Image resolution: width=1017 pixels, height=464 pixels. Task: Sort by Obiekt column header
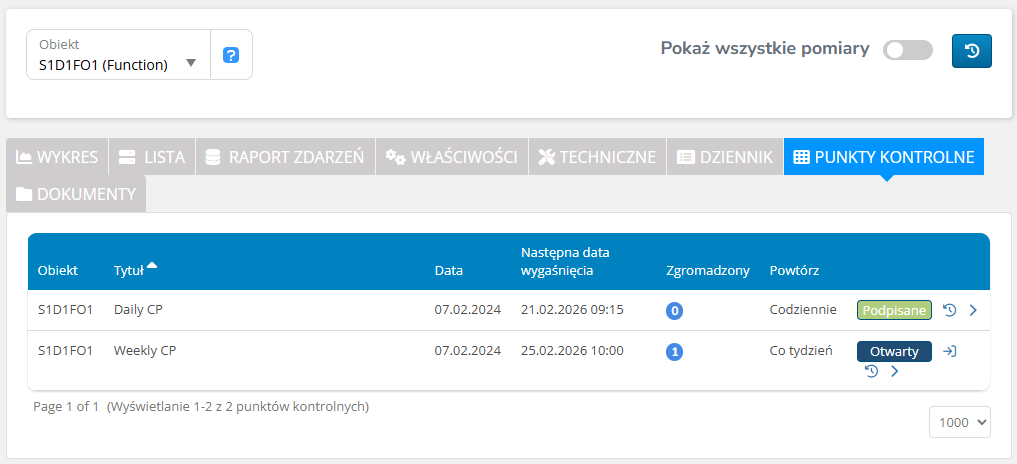[x=58, y=271]
